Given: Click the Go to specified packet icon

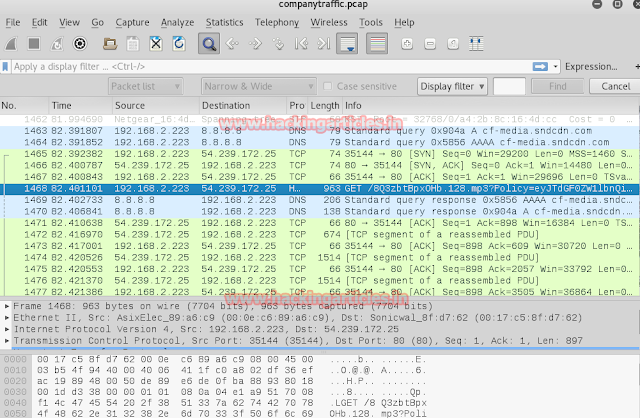Looking at the screenshot, I should pyautogui.click(x=278, y=44).
